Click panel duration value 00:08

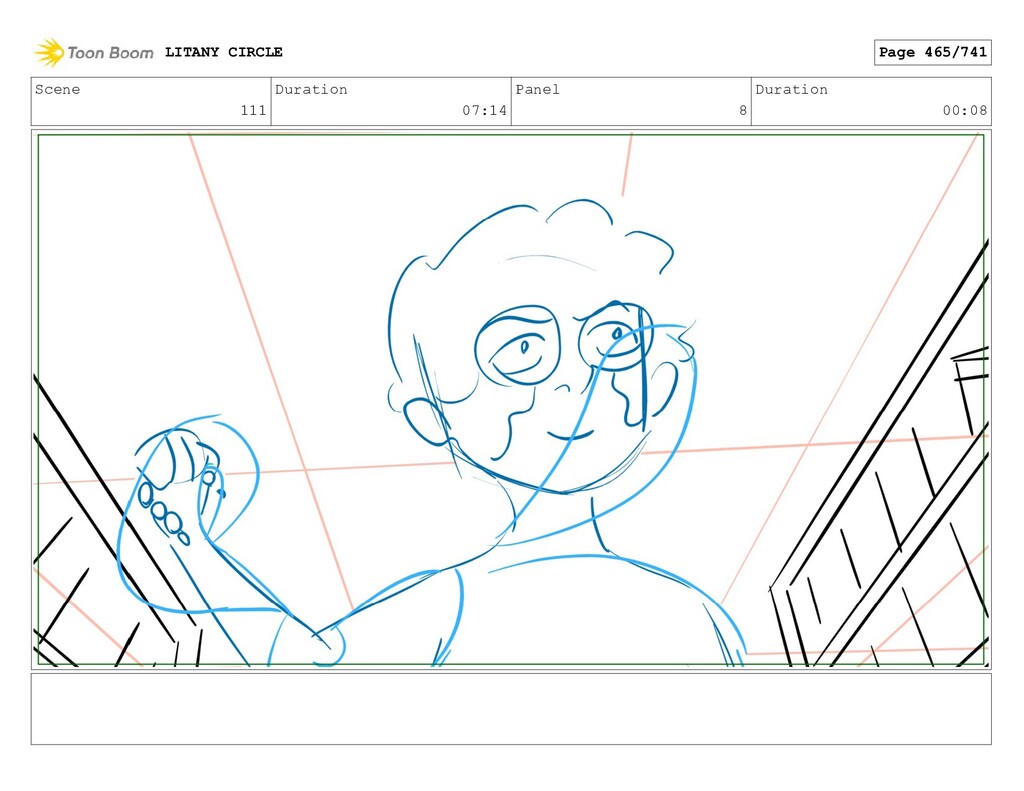point(965,110)
